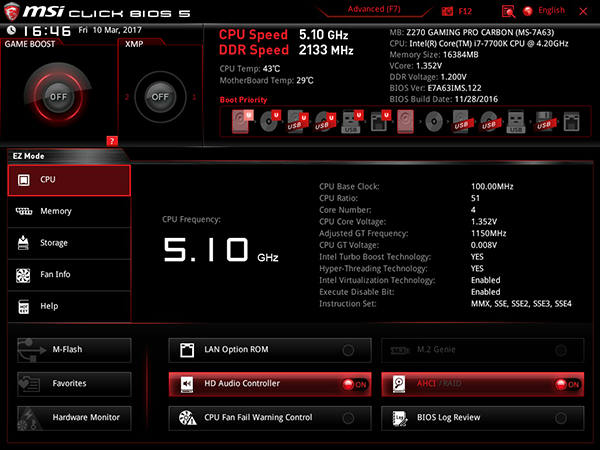Select the UEFI CD/DVD boot device icon
The width and height of the screenshot is (600, 450).
pyautogui.click(x=270, y=122)
